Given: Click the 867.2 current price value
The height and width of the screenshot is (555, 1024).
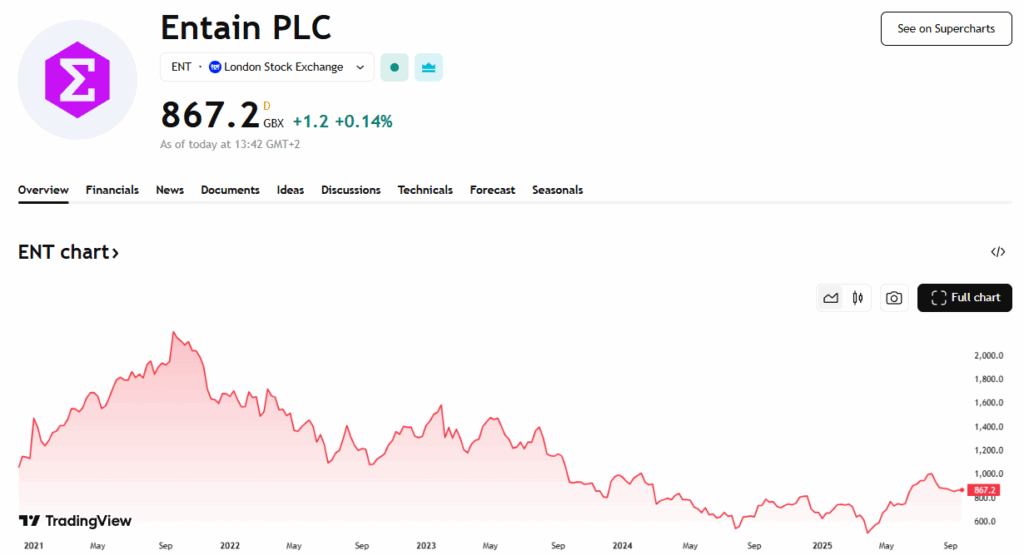Looking at the screenshot, I should click(x=210, y=115).
